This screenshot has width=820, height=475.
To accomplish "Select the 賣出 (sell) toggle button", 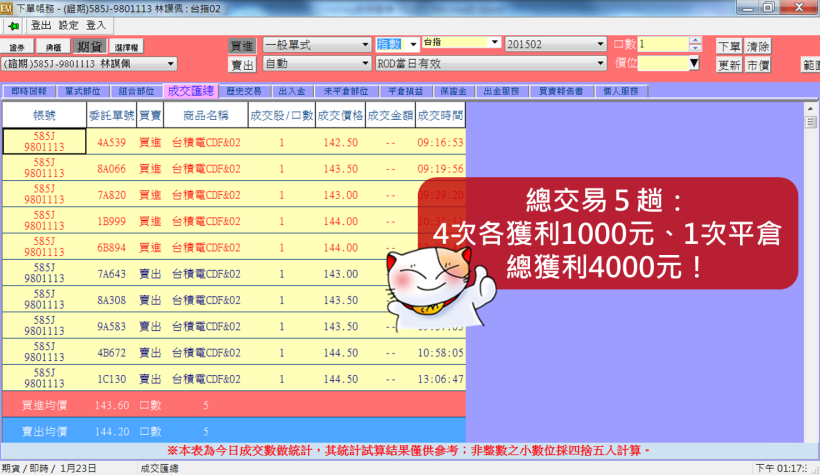I will [x=242, y=64].
